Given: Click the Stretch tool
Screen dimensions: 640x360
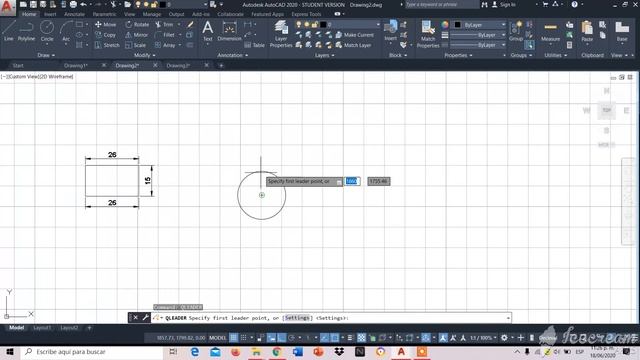Looking at the screenshot, I should pyautogui.click(x=107, y=45).
